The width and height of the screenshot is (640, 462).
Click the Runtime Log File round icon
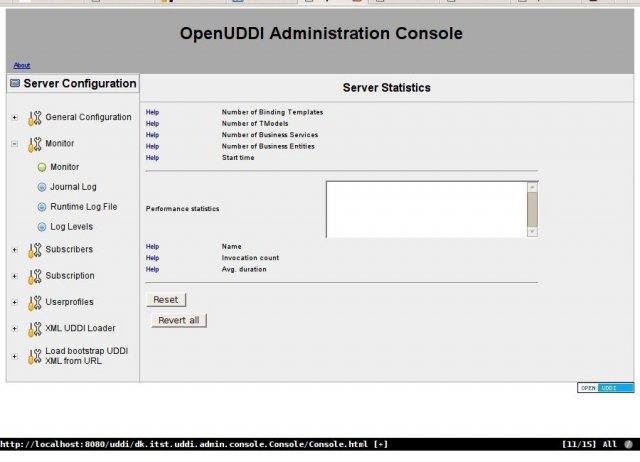[42, 207]
